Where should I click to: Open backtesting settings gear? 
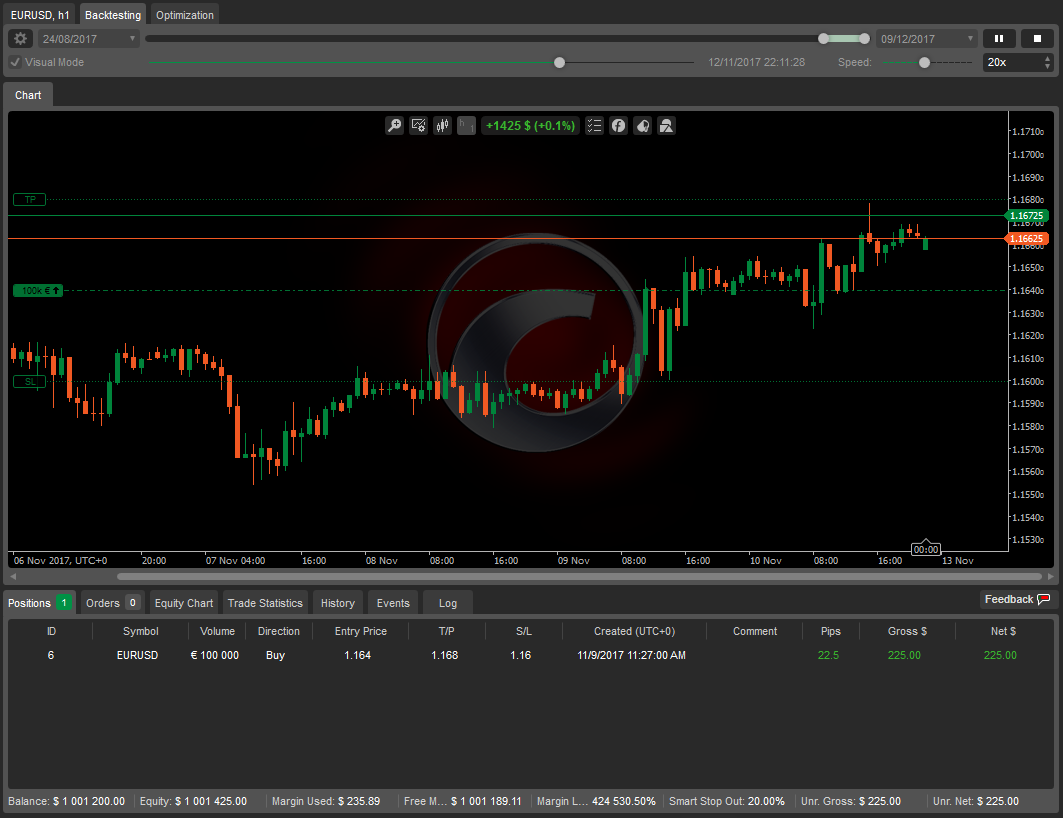coord(20,39)
